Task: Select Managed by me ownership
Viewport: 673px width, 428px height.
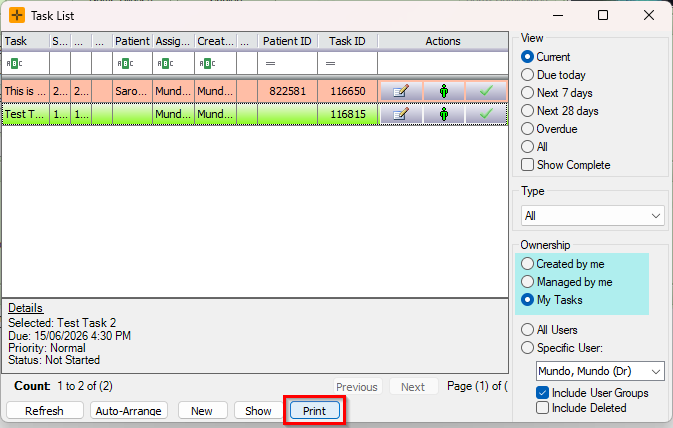Action: click(527, 282)
